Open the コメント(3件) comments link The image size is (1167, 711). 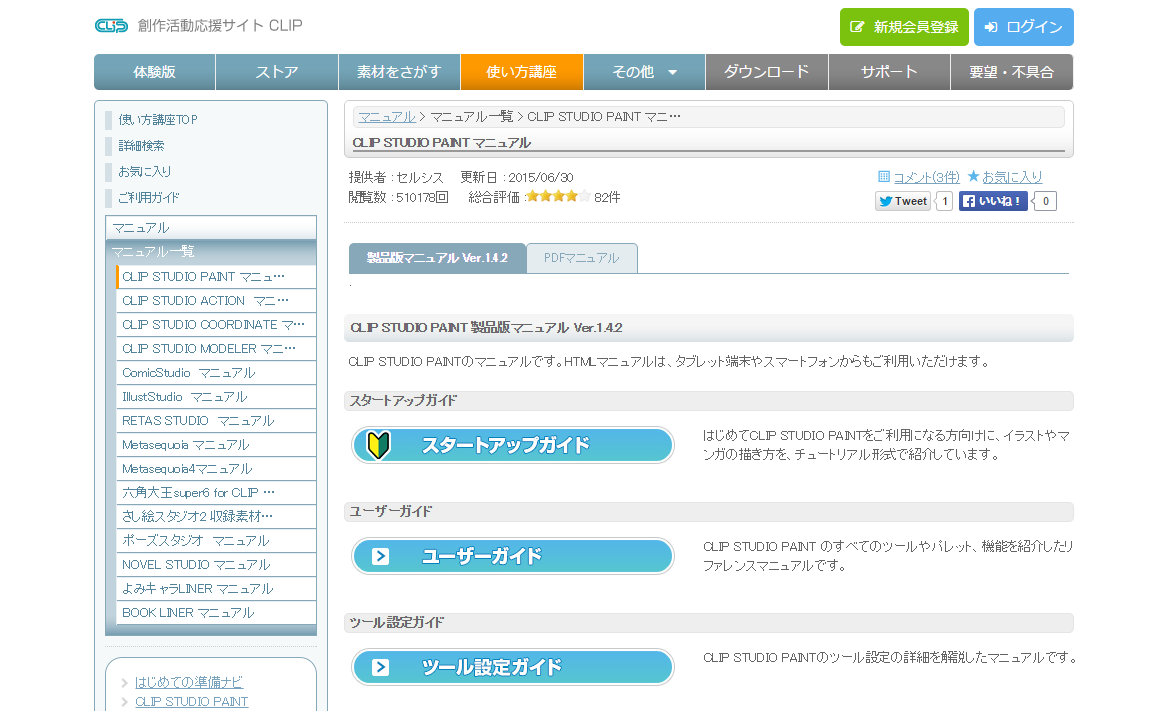coord(927,177)
